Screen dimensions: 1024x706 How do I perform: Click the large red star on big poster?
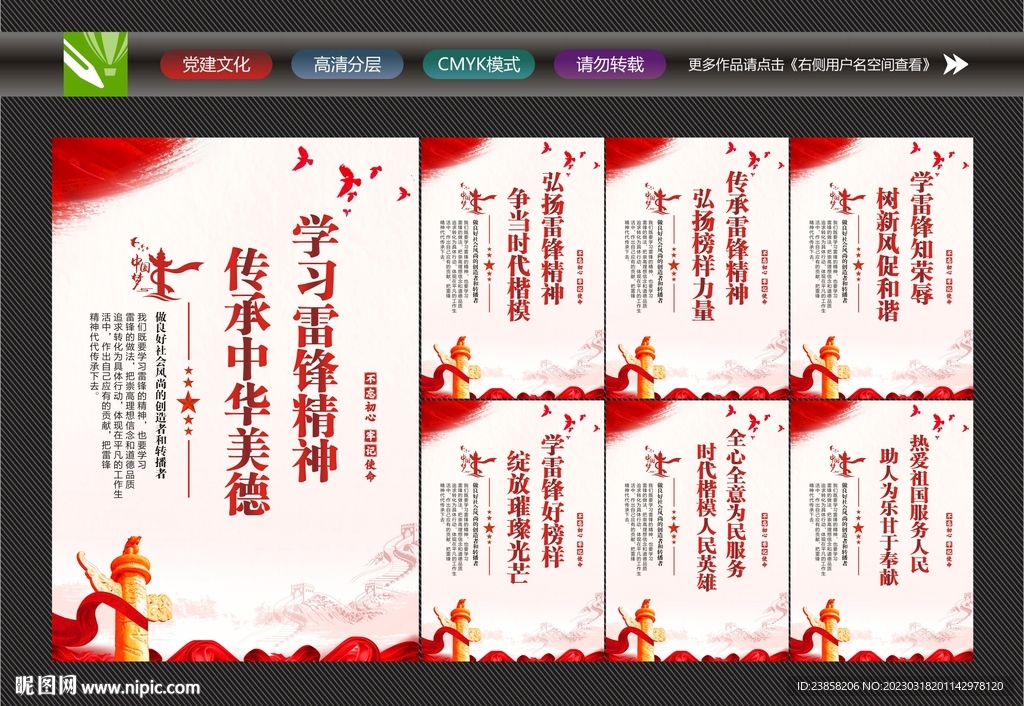tap(188, 402)
